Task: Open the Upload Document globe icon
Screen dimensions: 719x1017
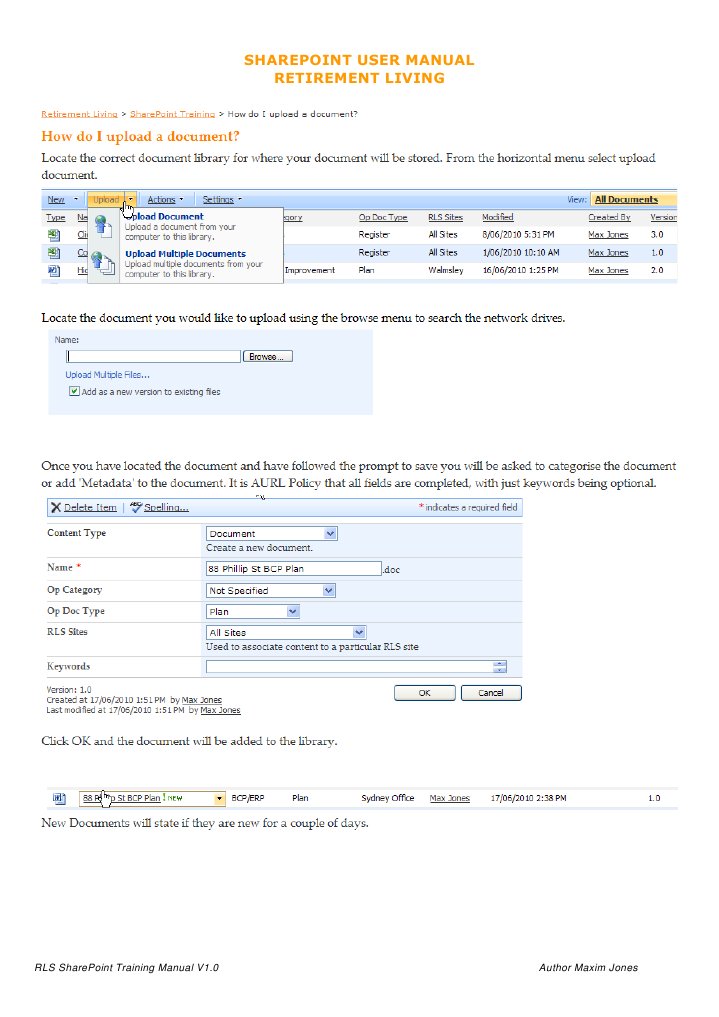Action: click(x=102, y=226)
